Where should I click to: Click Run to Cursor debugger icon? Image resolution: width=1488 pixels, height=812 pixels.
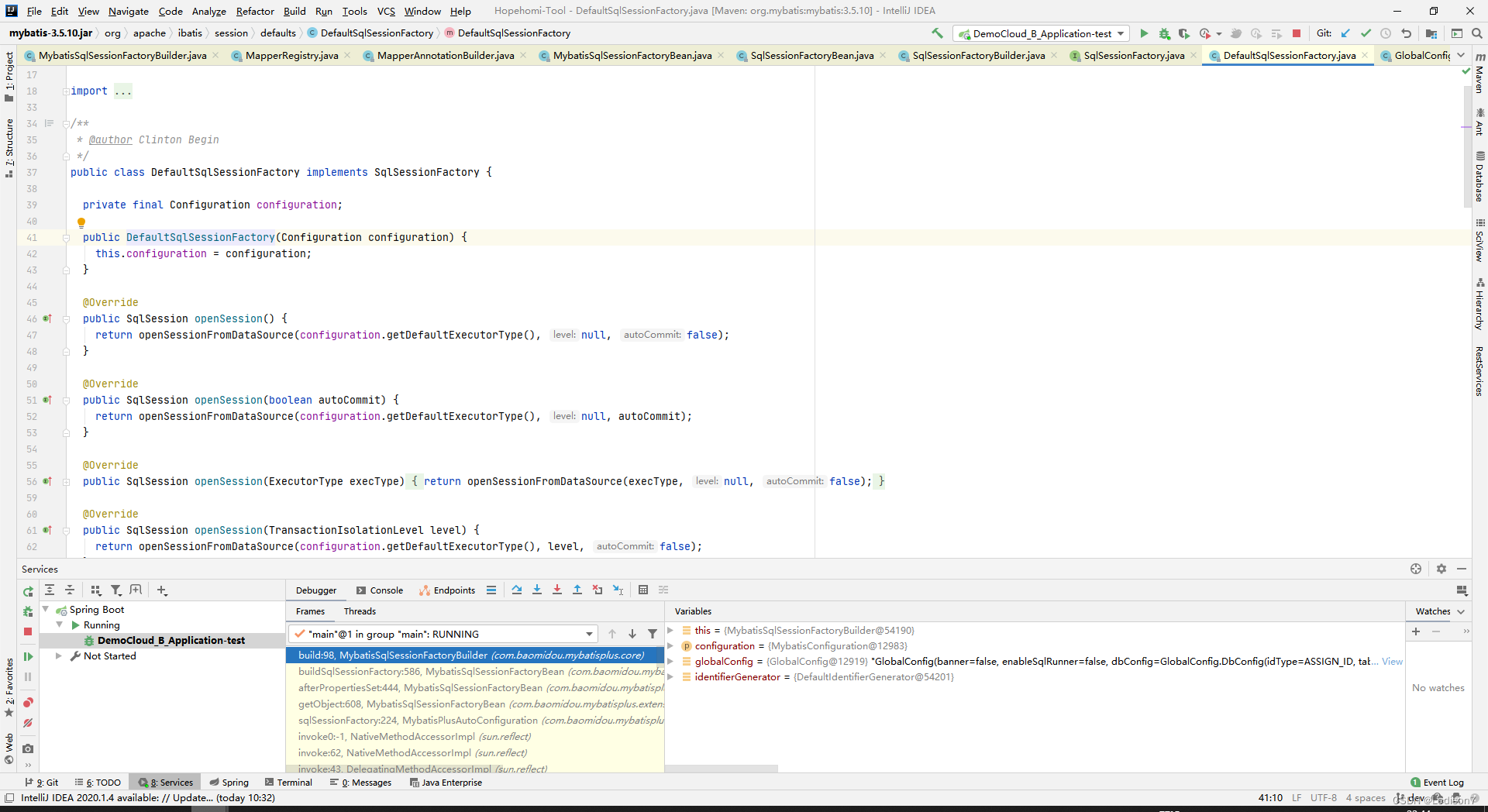[618, 590]
